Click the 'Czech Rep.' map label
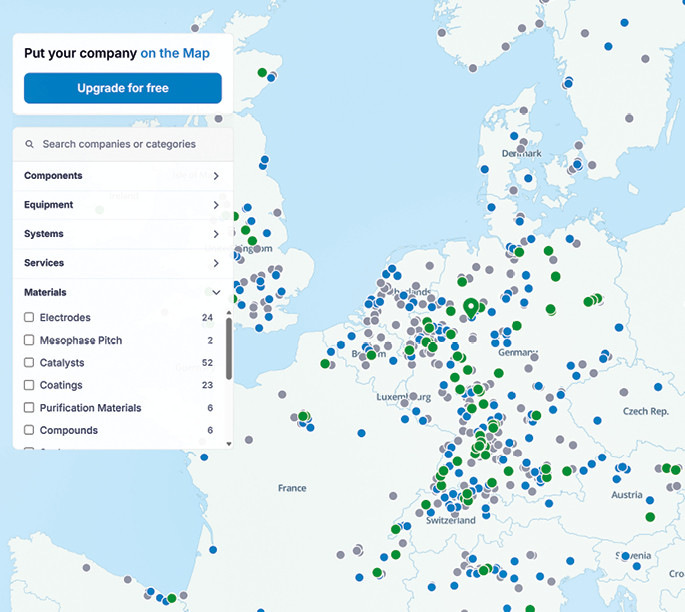This screenshot has width=685, height=612. click(x=645, y=411)
